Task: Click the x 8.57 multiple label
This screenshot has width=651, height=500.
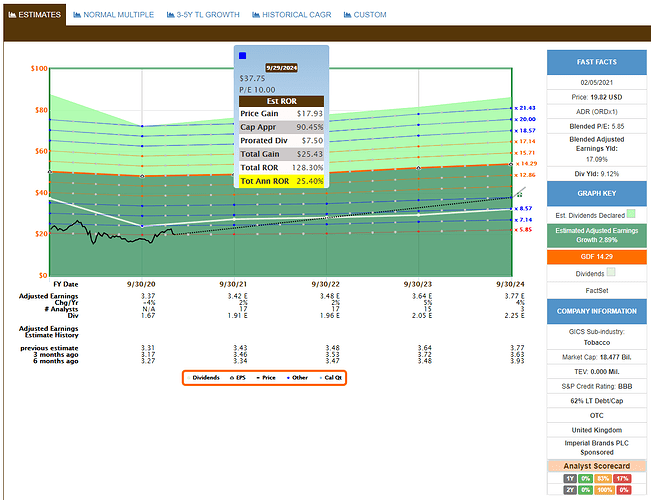Action: point(523,208)
